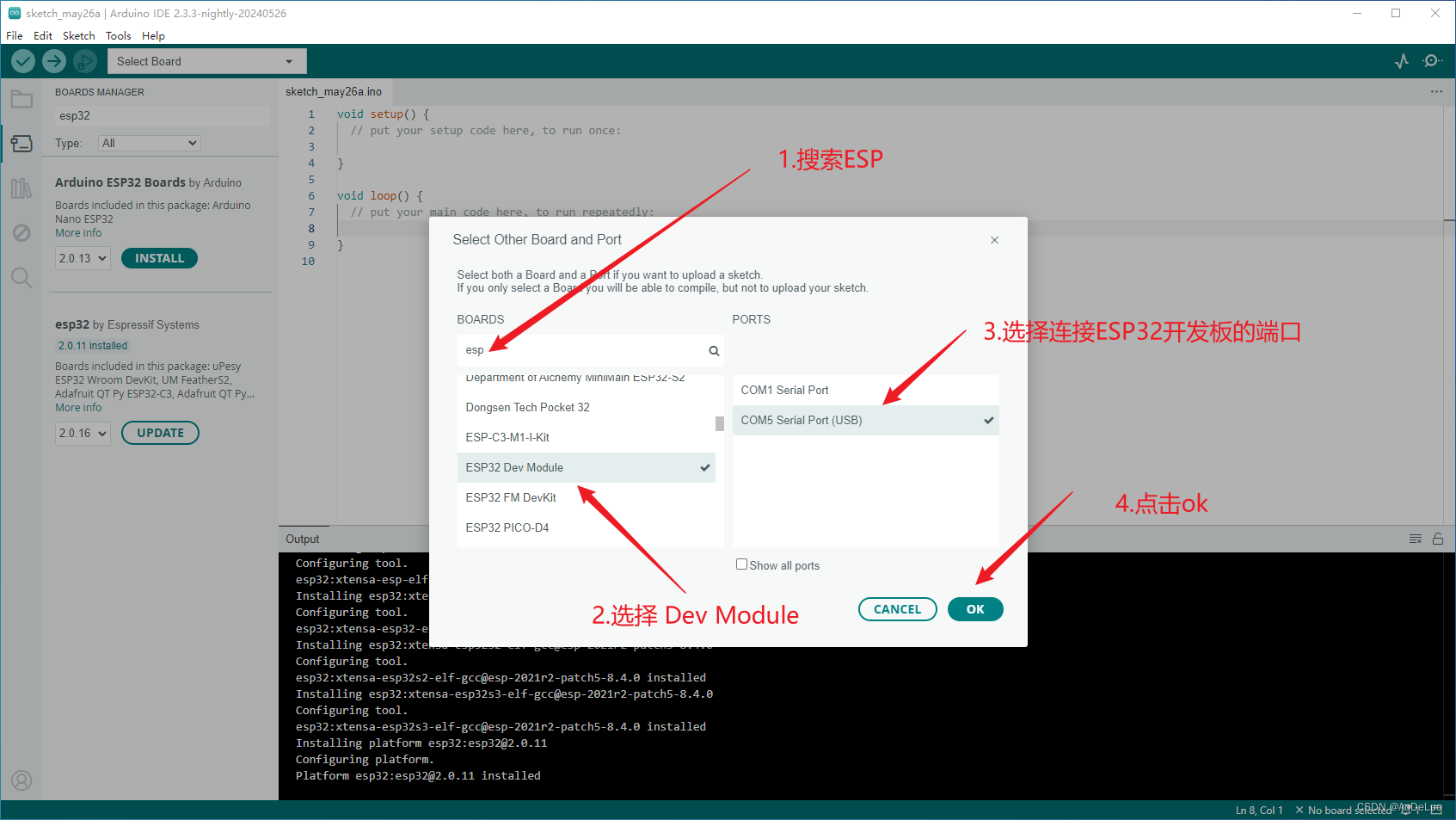Select COM1 Serial Port
Screen dimensions: 1456x820
click(x=866, y=390)
